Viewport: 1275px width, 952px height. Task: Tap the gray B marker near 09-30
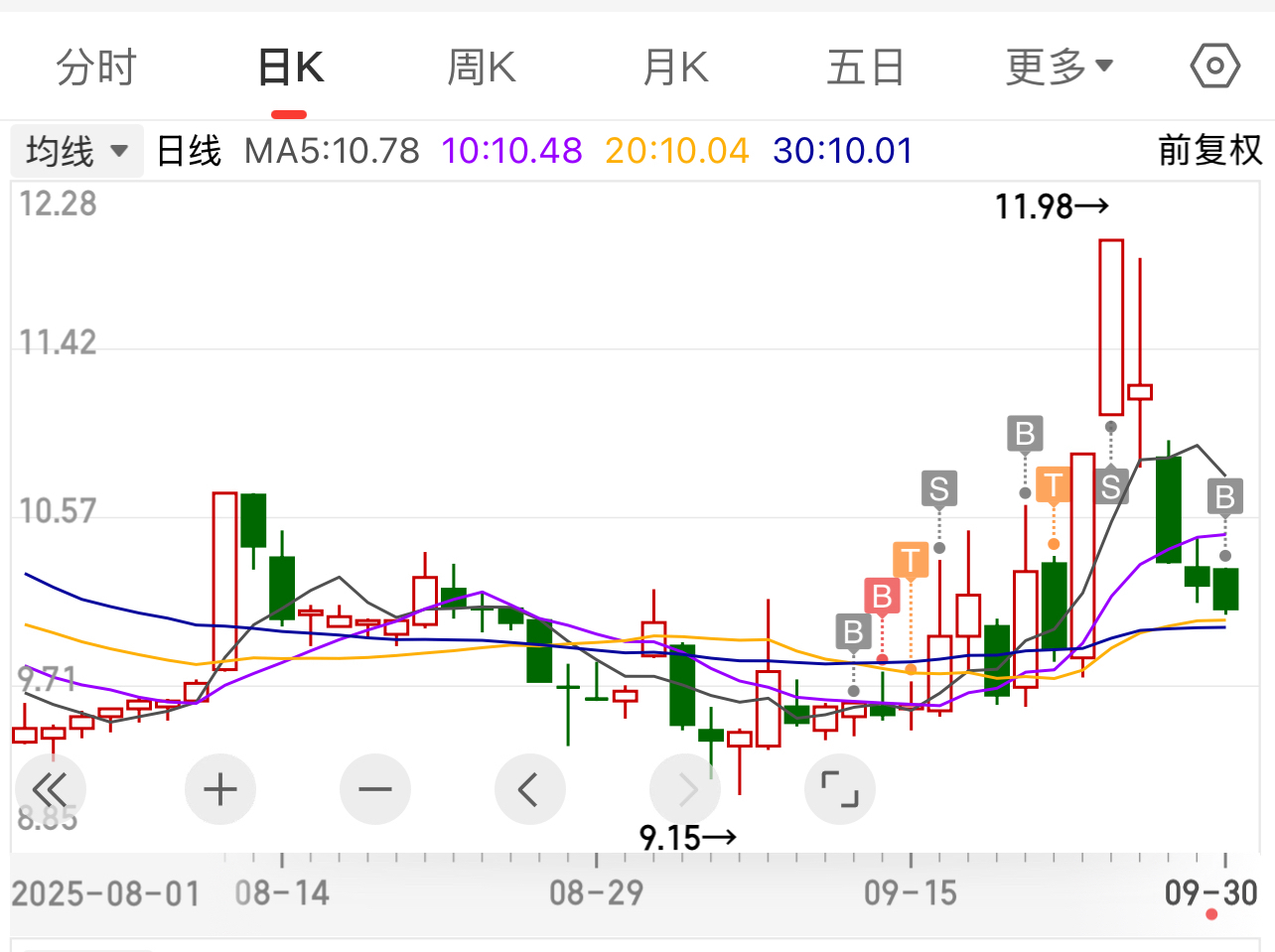[1225, 495]
